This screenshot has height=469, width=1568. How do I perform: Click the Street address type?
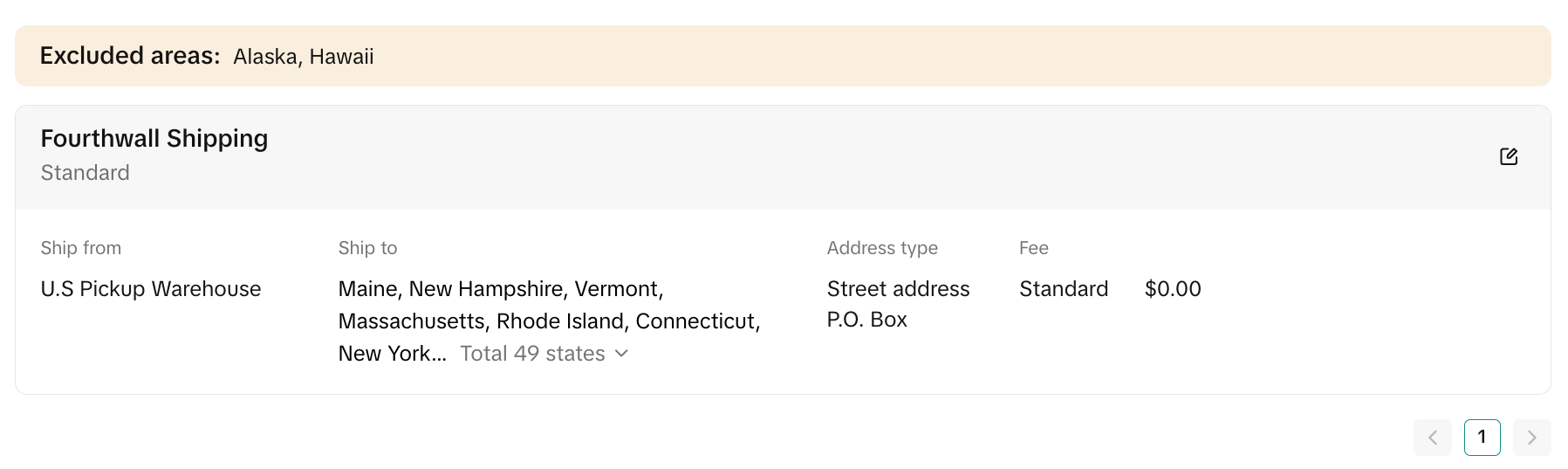(x=898, y=289)
